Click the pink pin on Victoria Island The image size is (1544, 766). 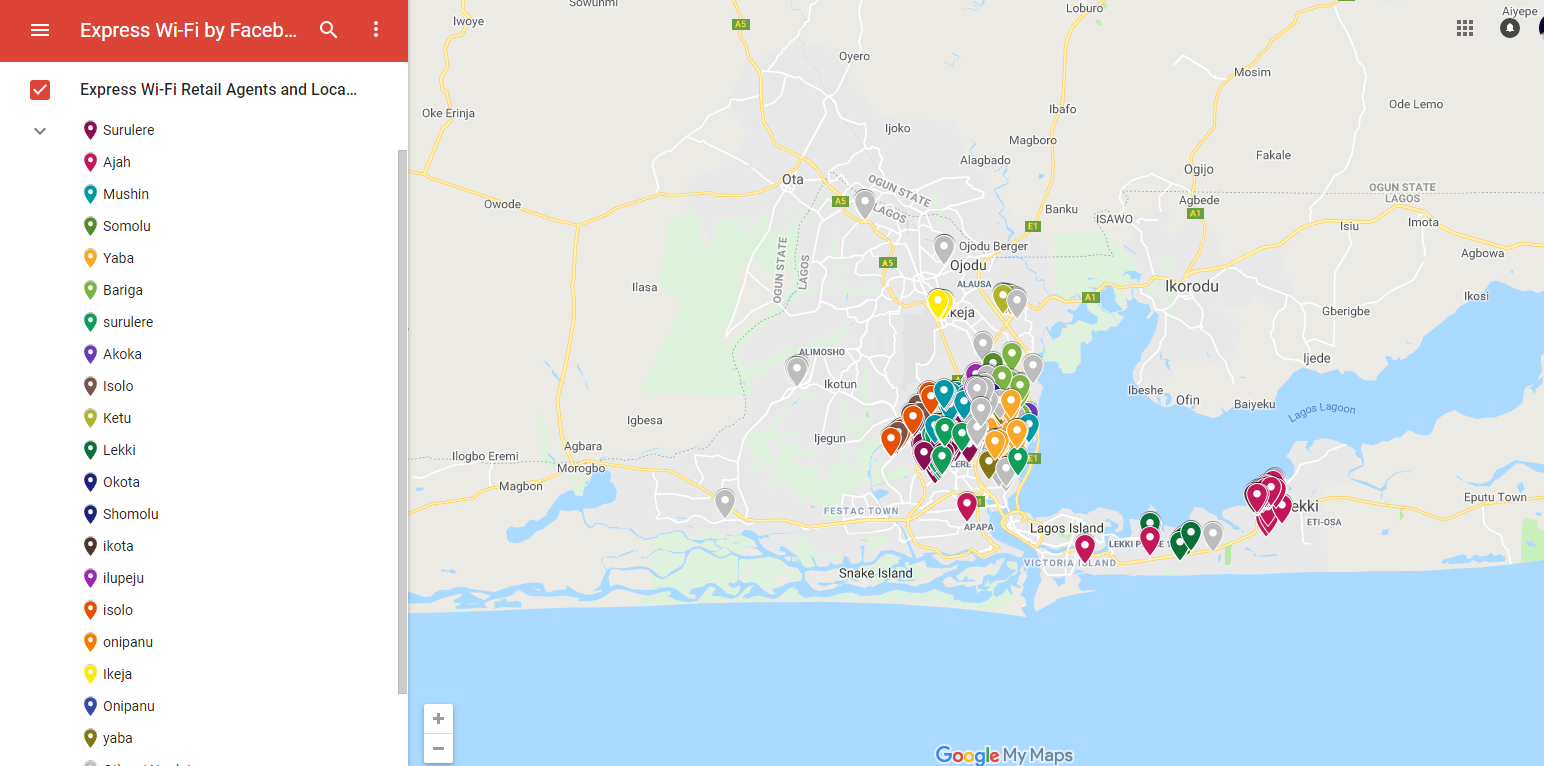point(1085,547)
